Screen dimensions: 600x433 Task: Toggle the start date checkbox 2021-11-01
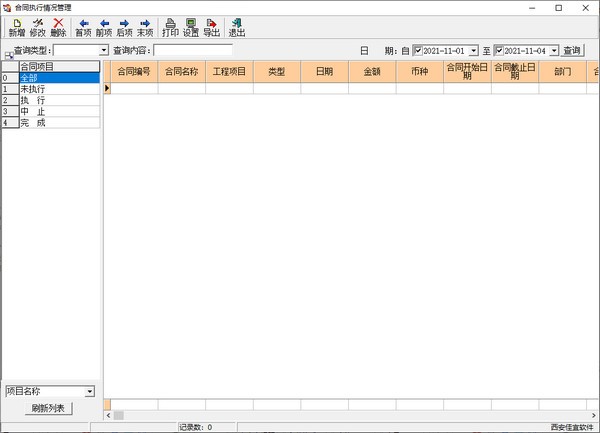(x=419, y=50)
